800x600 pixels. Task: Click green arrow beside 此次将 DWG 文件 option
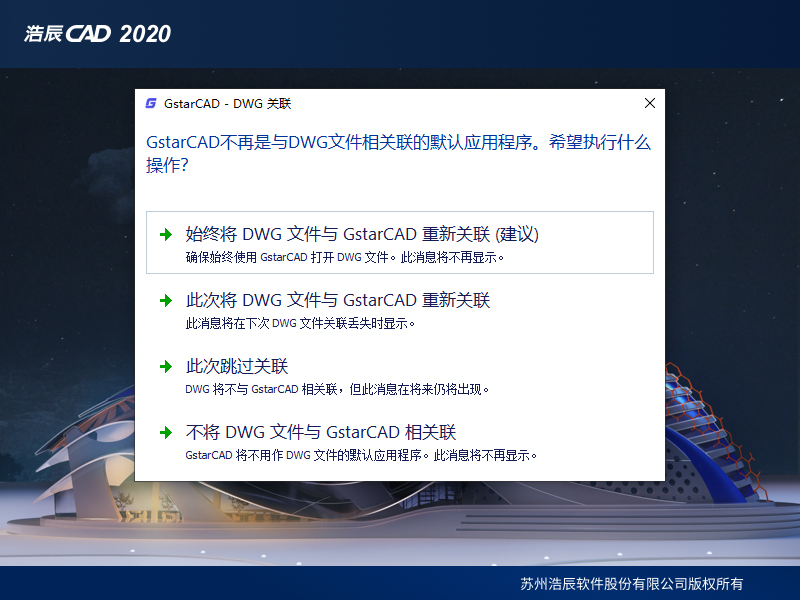pyautogui.click(x=166, y=301)
